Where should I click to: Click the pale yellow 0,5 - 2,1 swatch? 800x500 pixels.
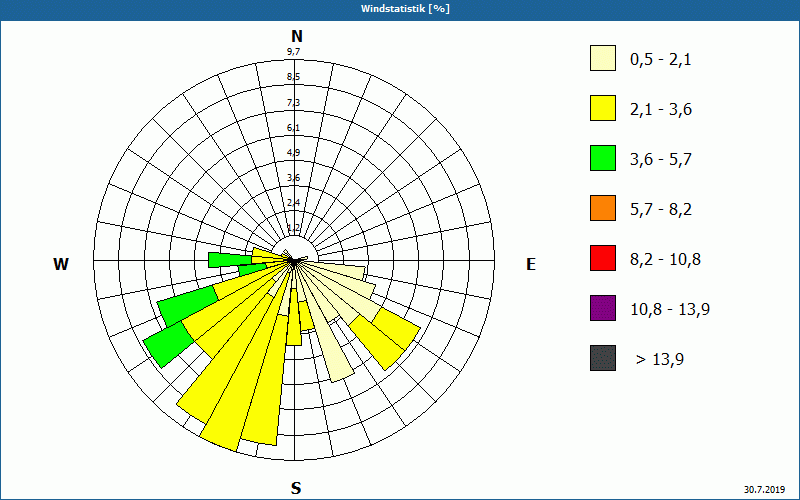click(603, 58)
